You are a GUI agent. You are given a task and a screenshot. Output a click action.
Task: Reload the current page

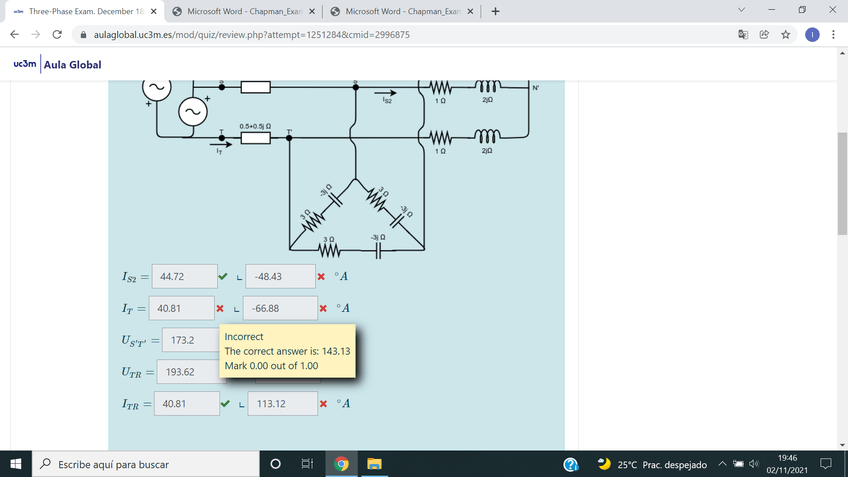pyautogui.click(x=56, y=35)
